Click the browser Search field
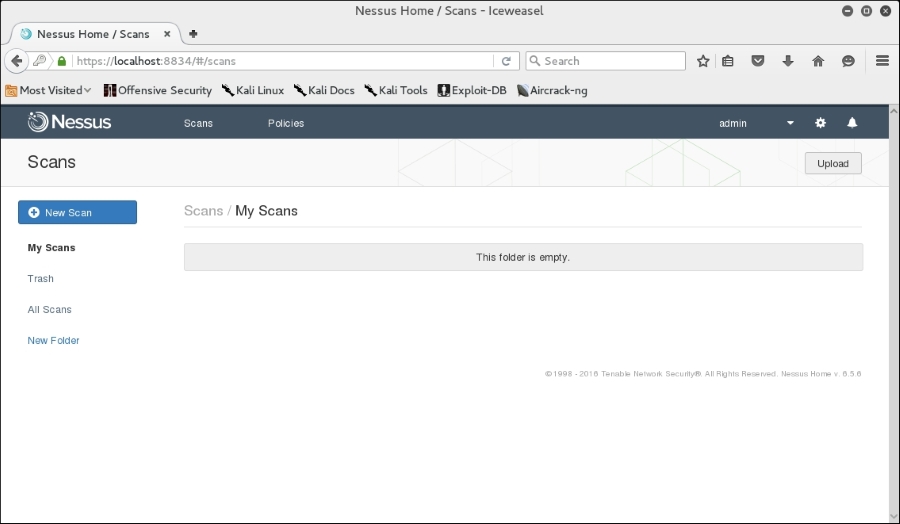 (x=606, y=61)
